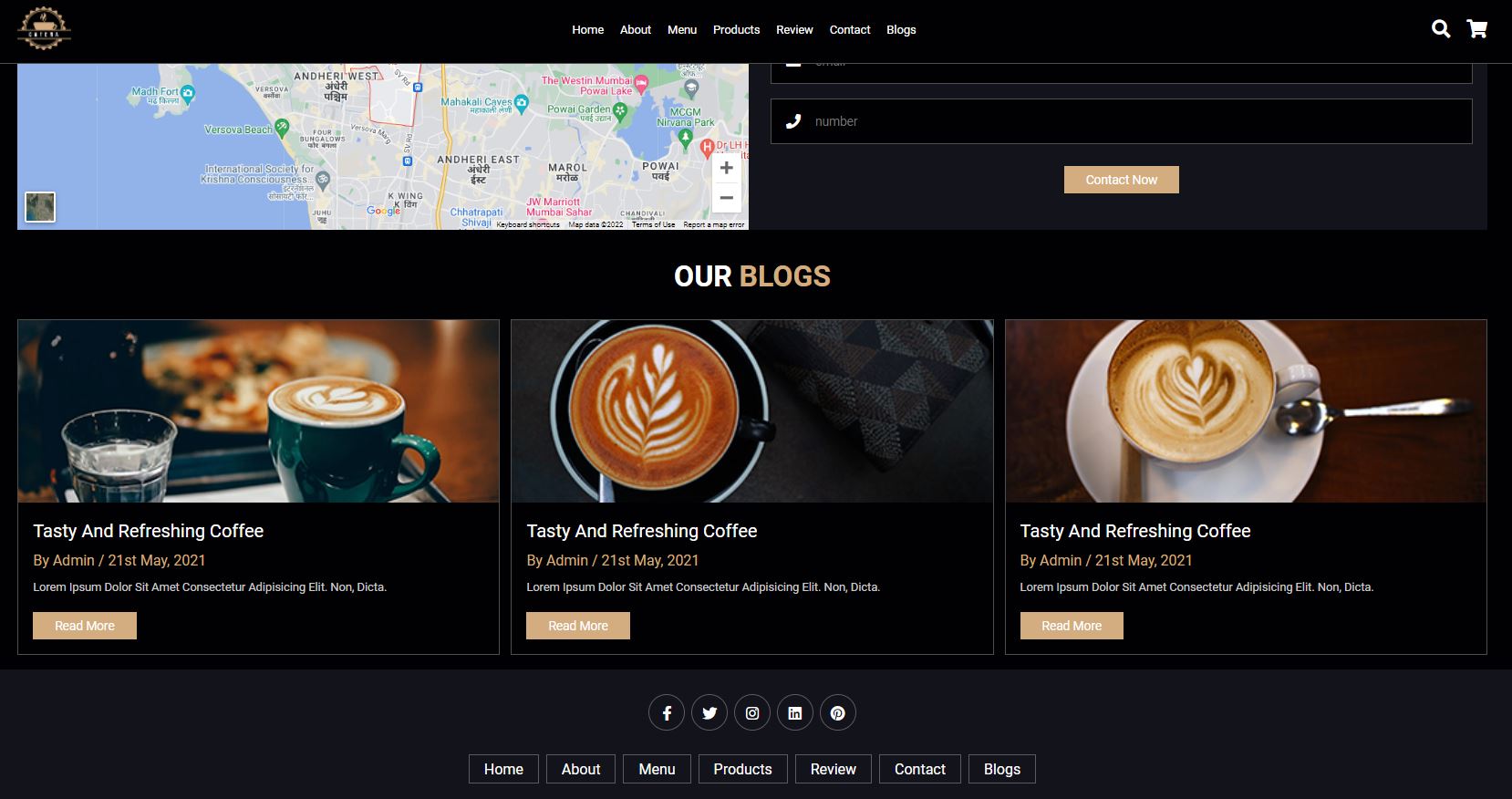Open the Twitter social icon

(x=709, y=713)
